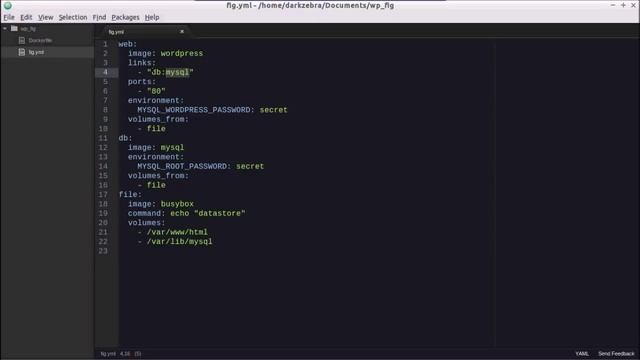The image size is (640, 360).
Task: Click line number 4 in the gutter
Action: coord(105,72)
